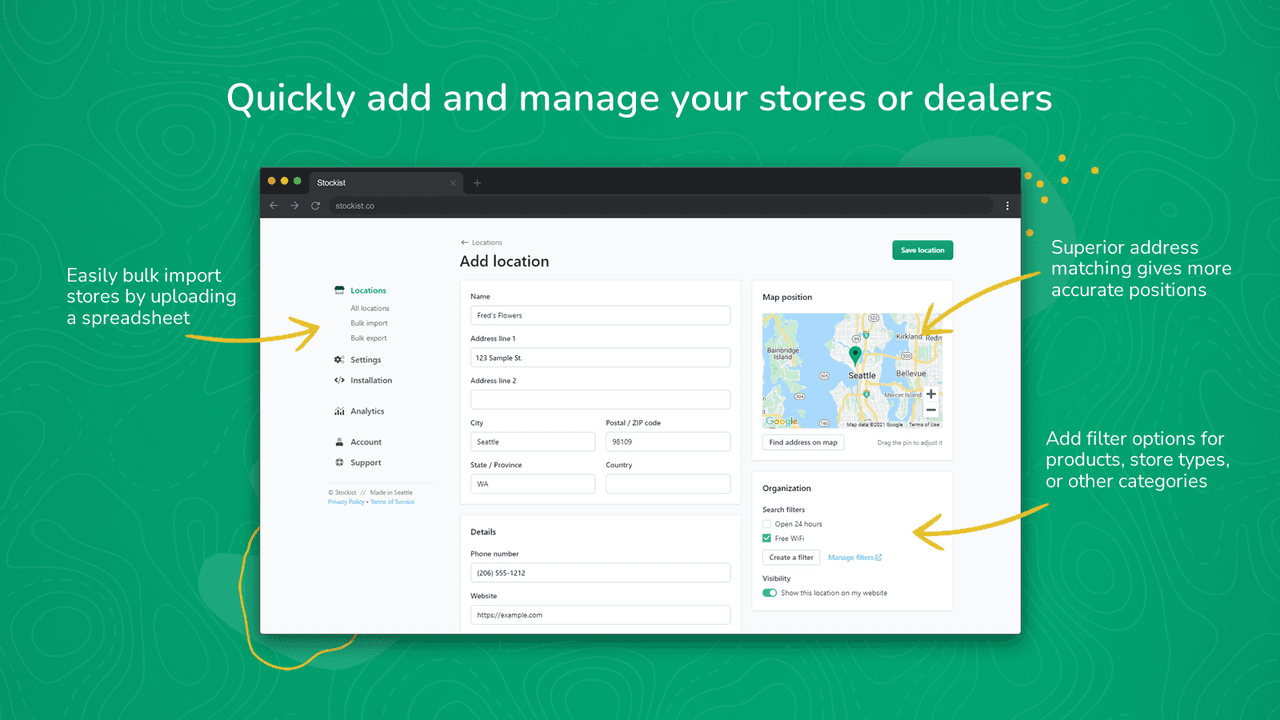Click the map Terms of Use link
1280x720 pixels.
[x=924, y=424]
